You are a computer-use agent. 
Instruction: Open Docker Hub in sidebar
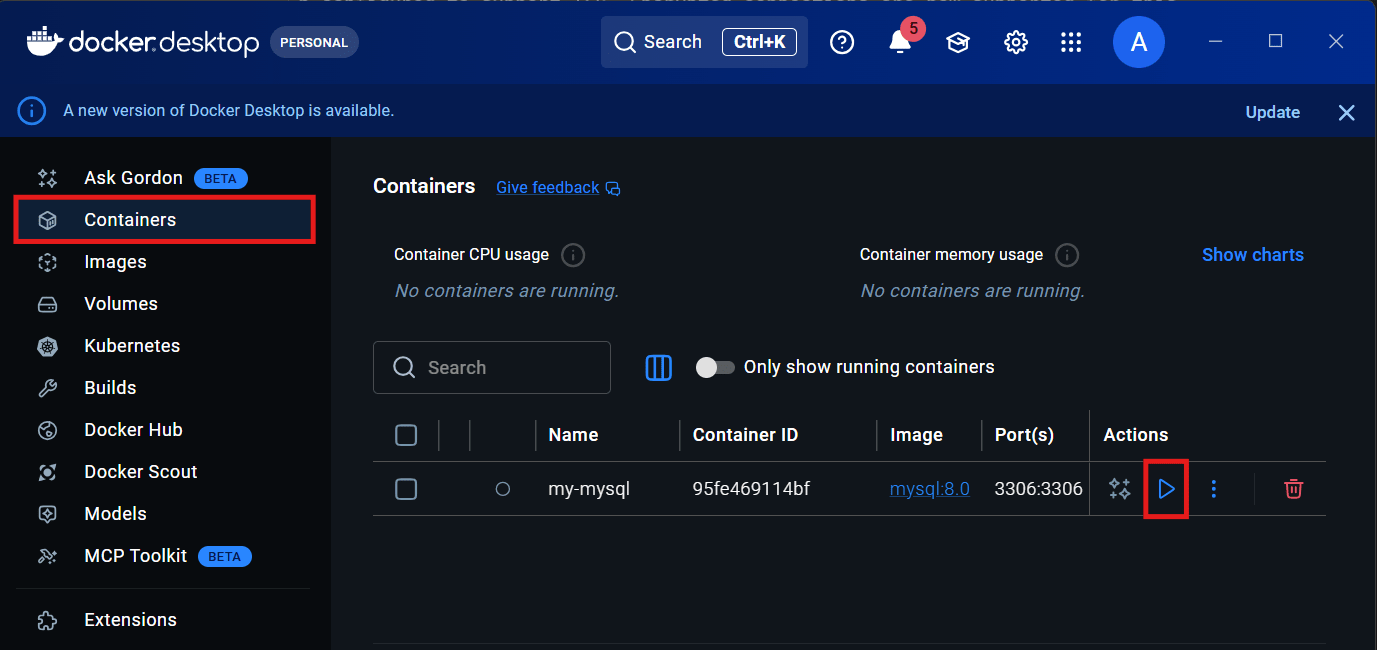(165, 430)
